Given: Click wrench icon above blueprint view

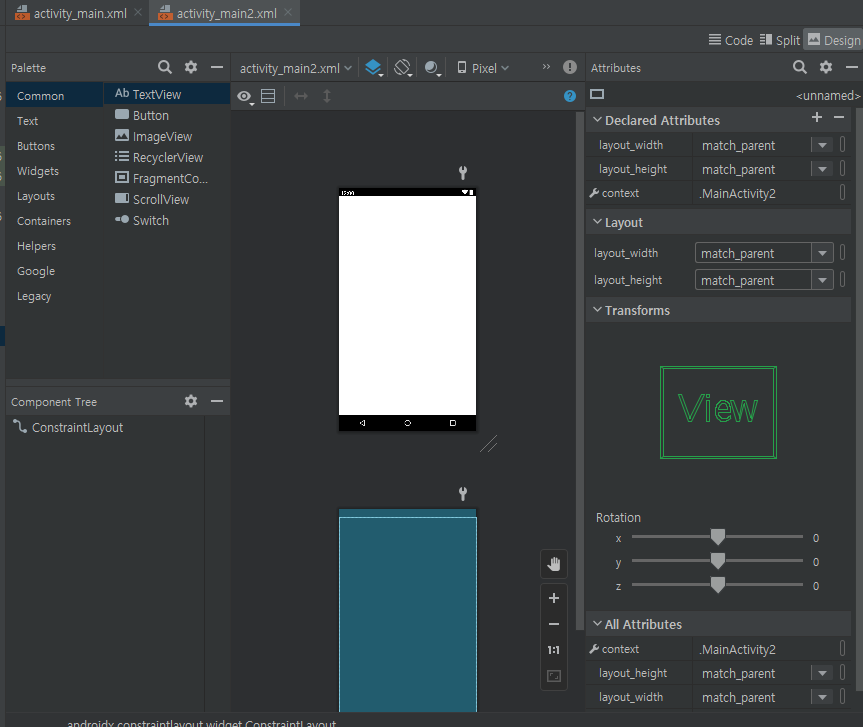Looking at the screenshot, I should 463,494.
